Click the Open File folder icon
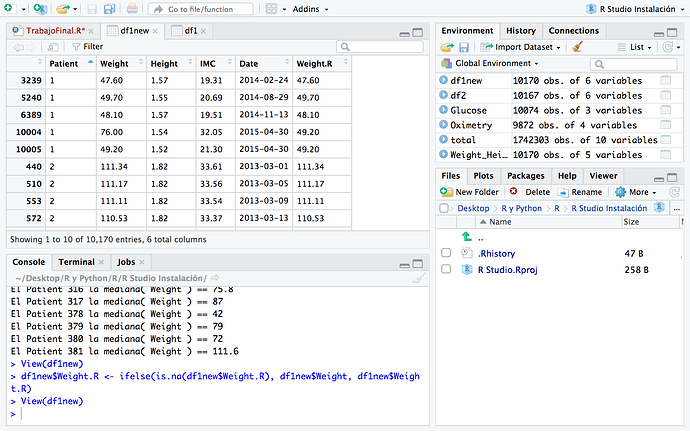 coord(63,9)
